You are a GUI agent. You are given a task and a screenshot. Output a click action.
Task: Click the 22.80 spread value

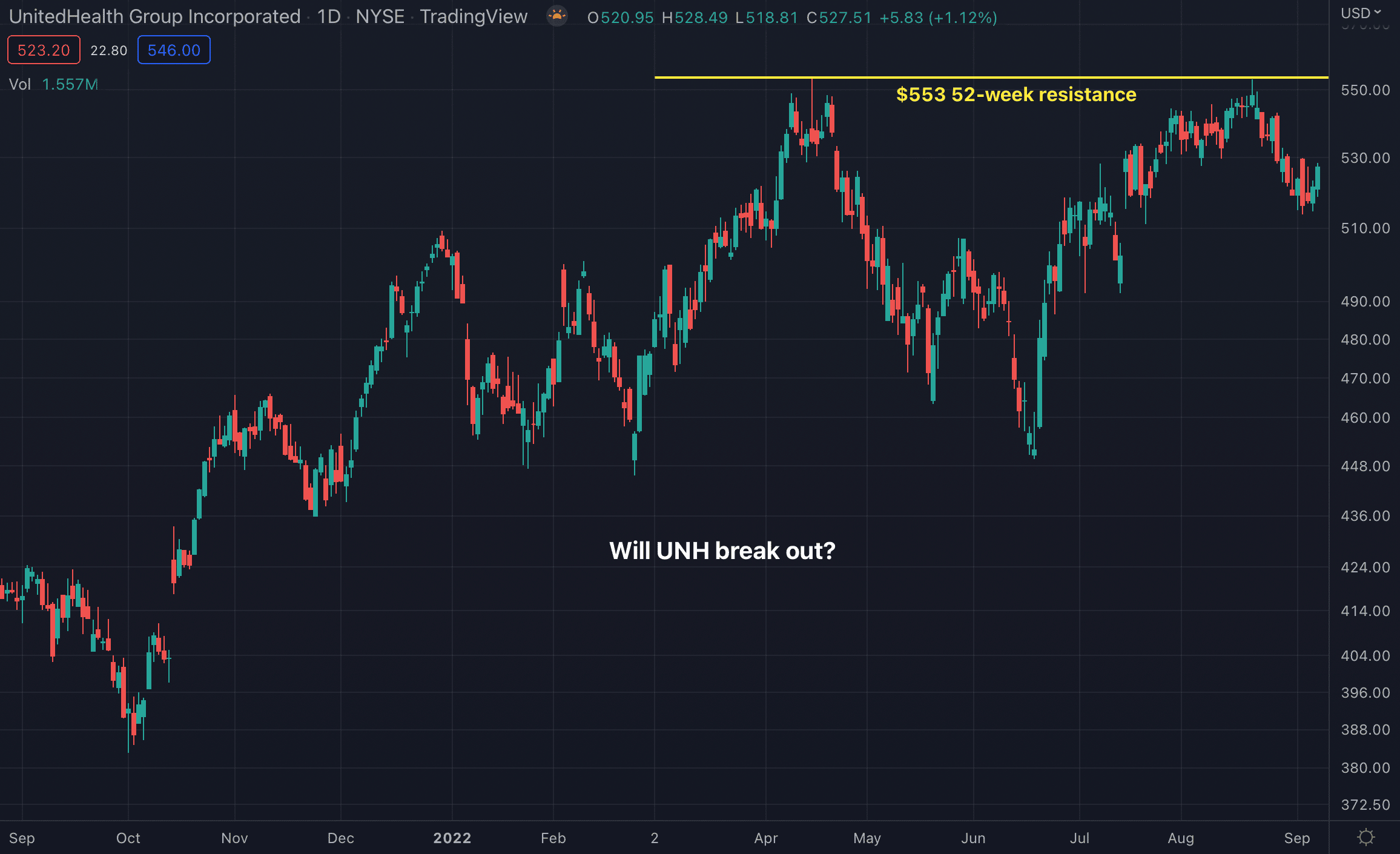pyautogui.click(x=109, y=50)
